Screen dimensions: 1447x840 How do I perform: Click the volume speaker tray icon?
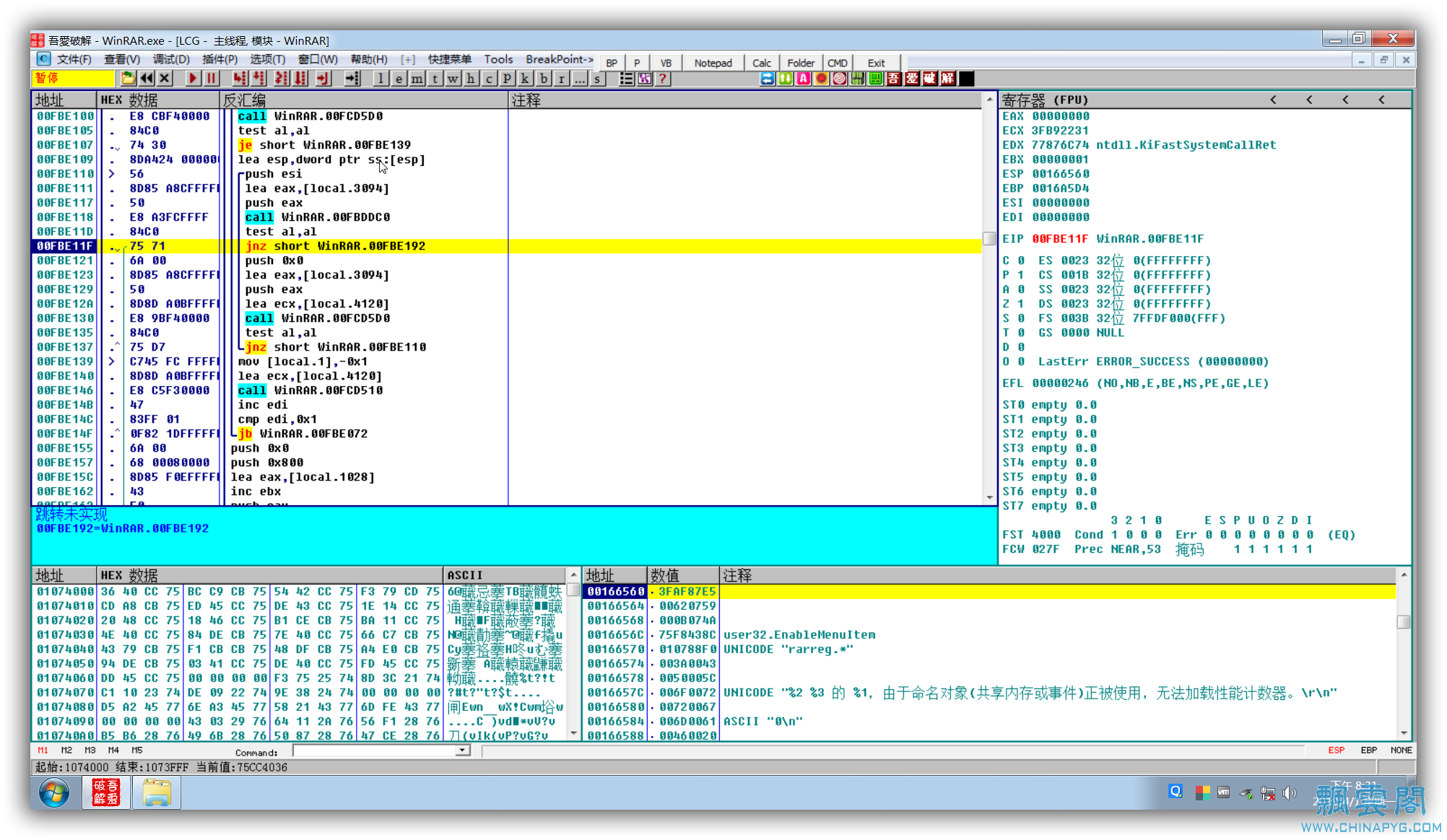point(1289,793)
